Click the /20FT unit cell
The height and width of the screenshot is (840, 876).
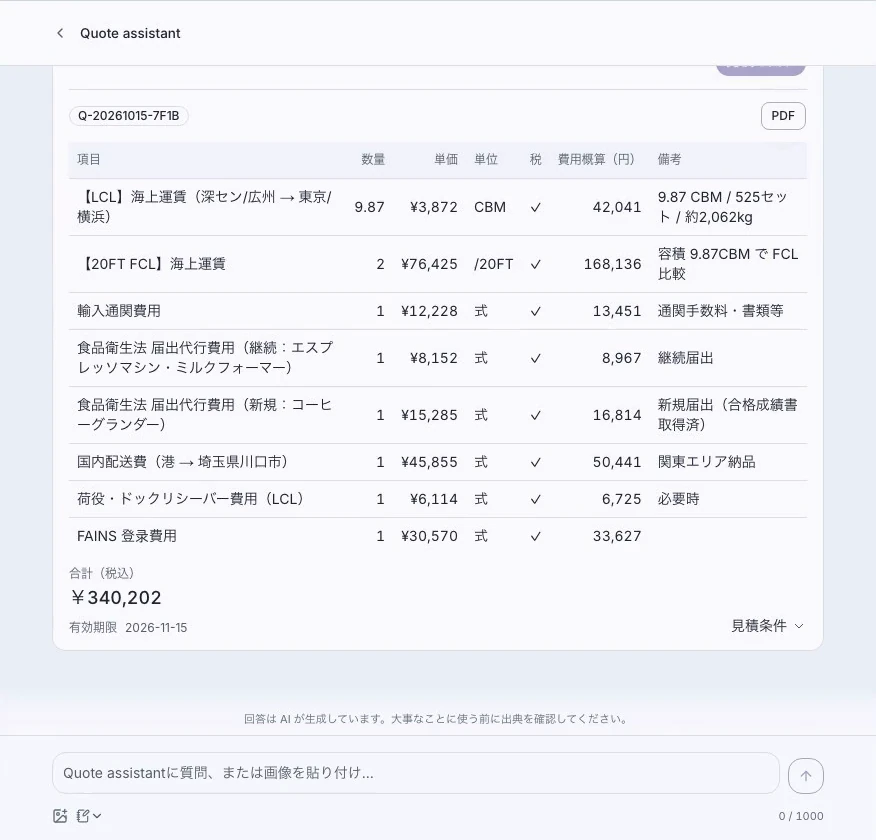[x=493, y=264]
